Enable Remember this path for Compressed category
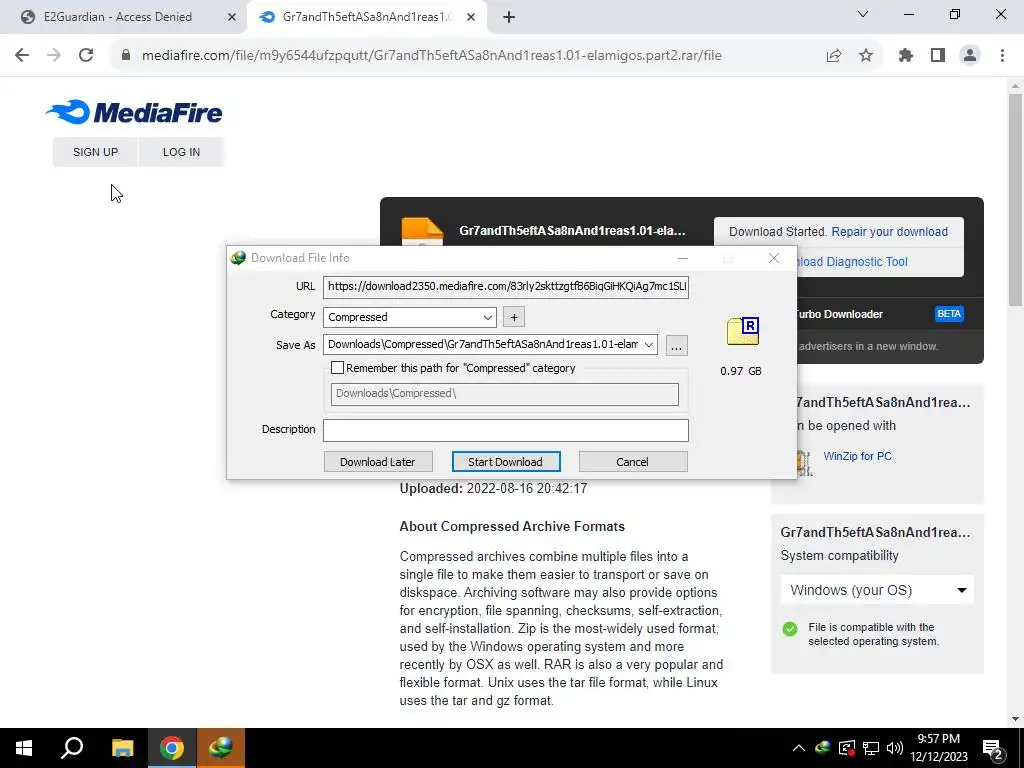The height and width of the screenshot is (768, 1024). tap(338, 368)
